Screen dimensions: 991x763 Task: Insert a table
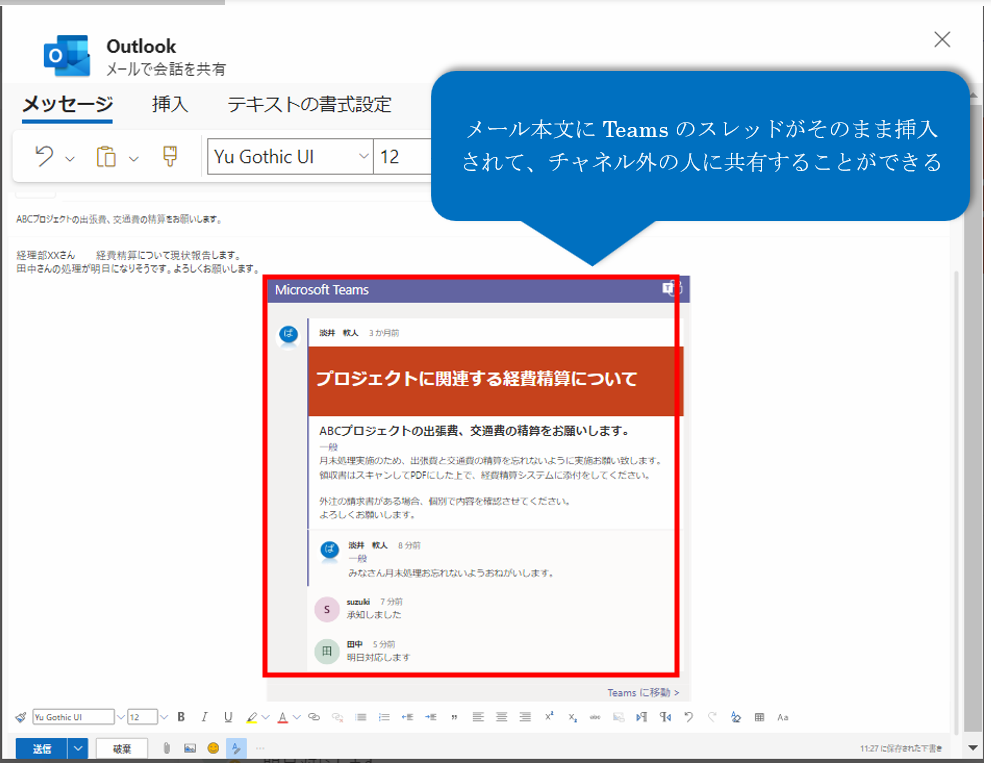[760, 717]
